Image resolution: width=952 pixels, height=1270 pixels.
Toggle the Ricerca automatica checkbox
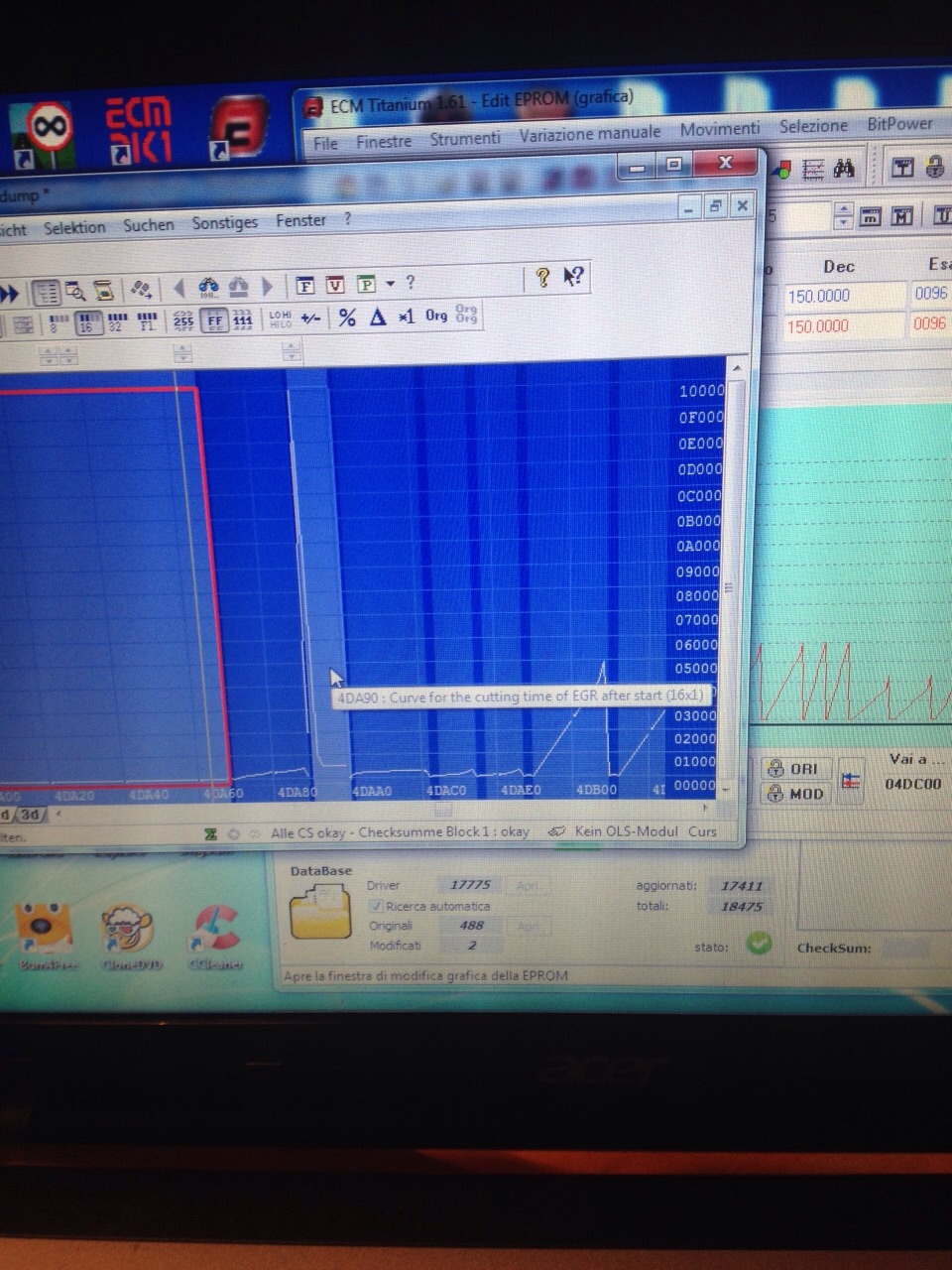click(375, 906)
